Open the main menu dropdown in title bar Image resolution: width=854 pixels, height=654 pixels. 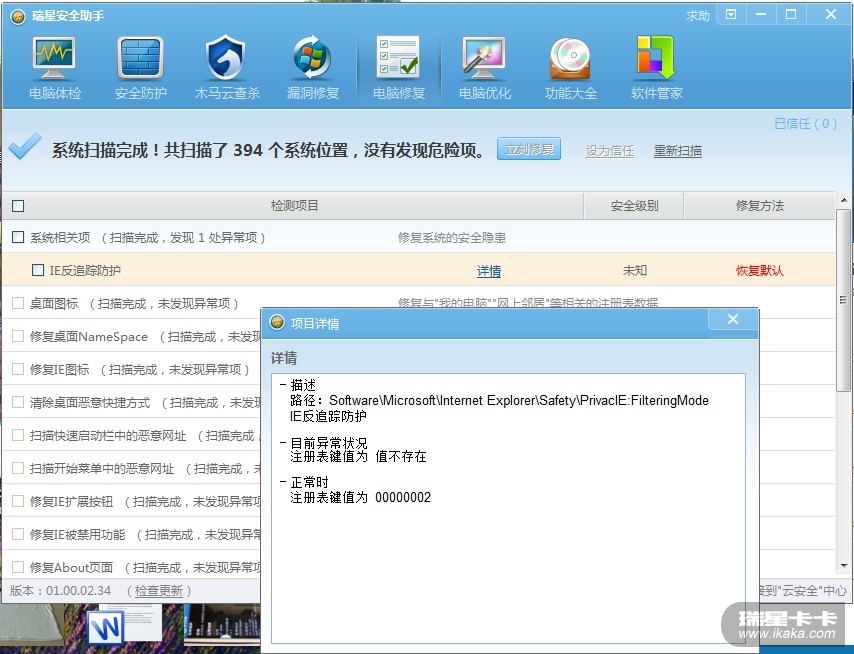tap(731, 15)
